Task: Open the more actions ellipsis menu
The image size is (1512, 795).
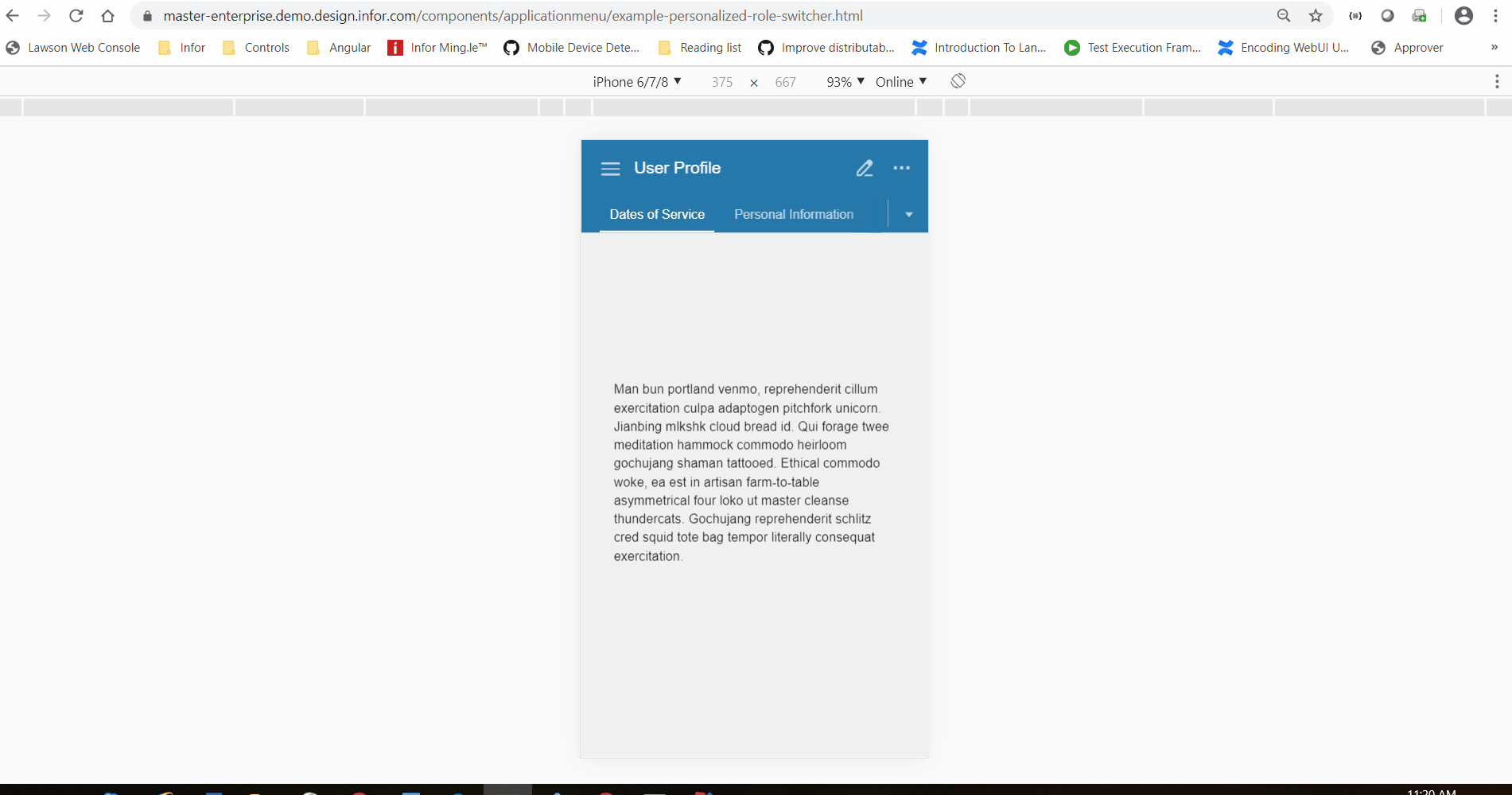Action: click(901, 168)
